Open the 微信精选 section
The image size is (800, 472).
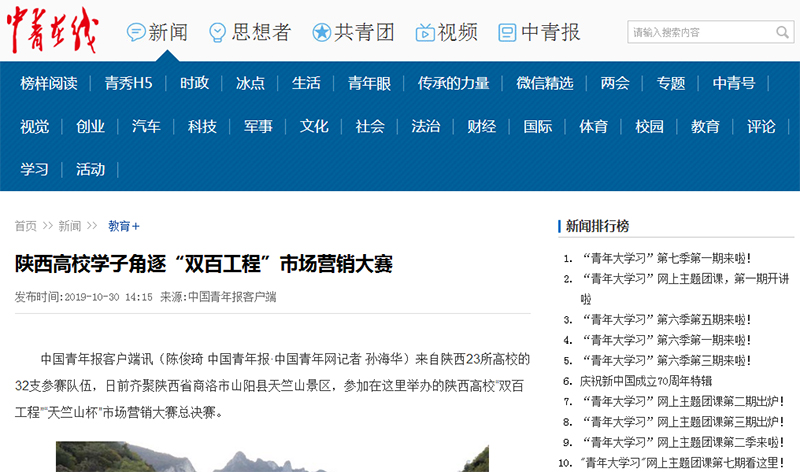pos(544,83)
